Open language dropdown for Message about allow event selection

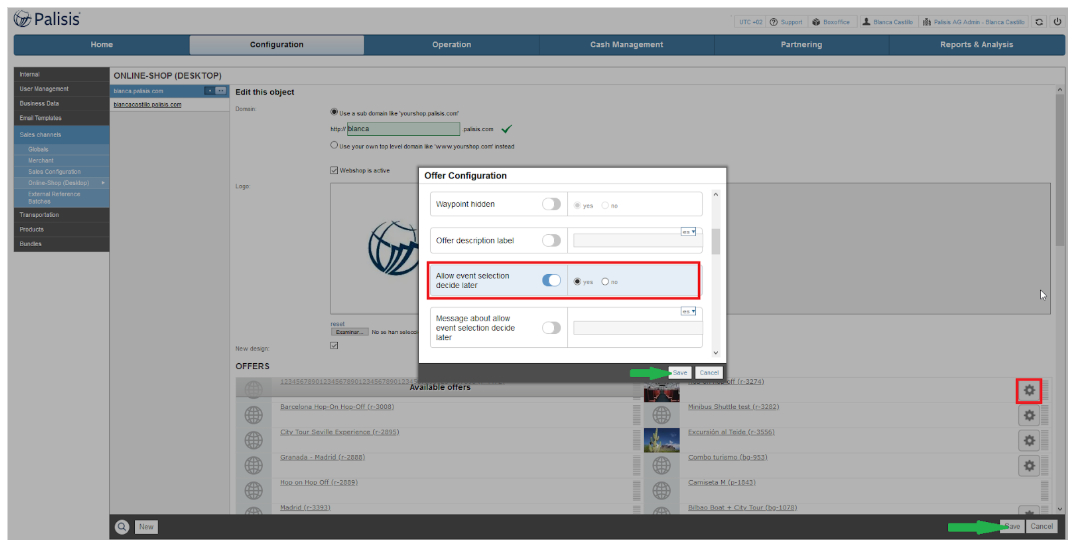[688, 311]
